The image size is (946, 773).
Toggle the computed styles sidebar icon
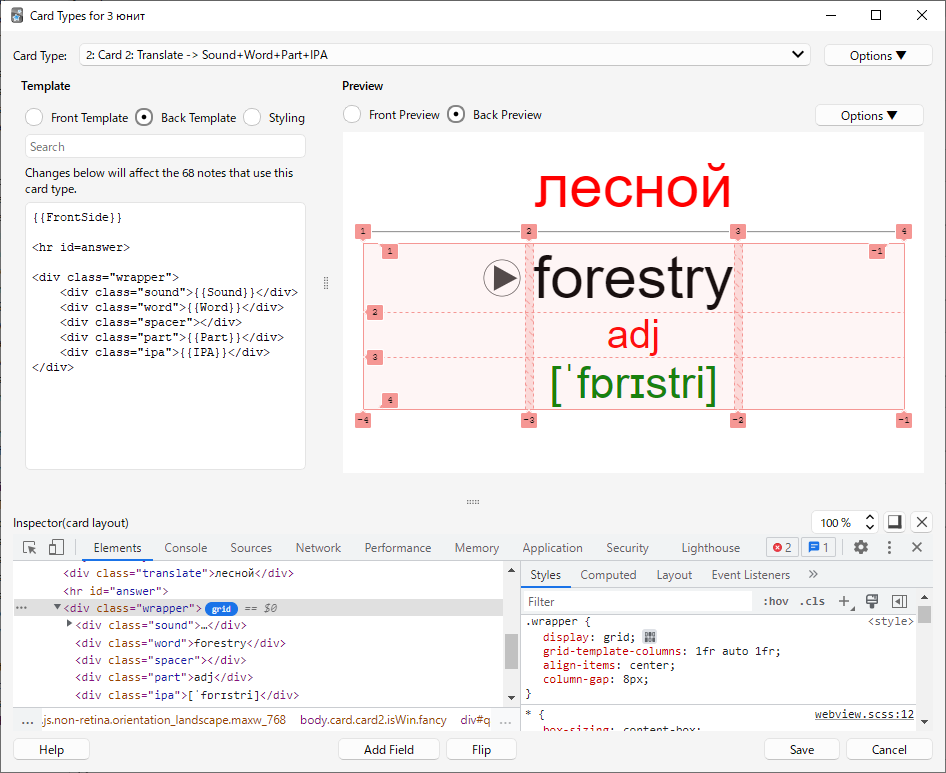click(x=898, y=601)
